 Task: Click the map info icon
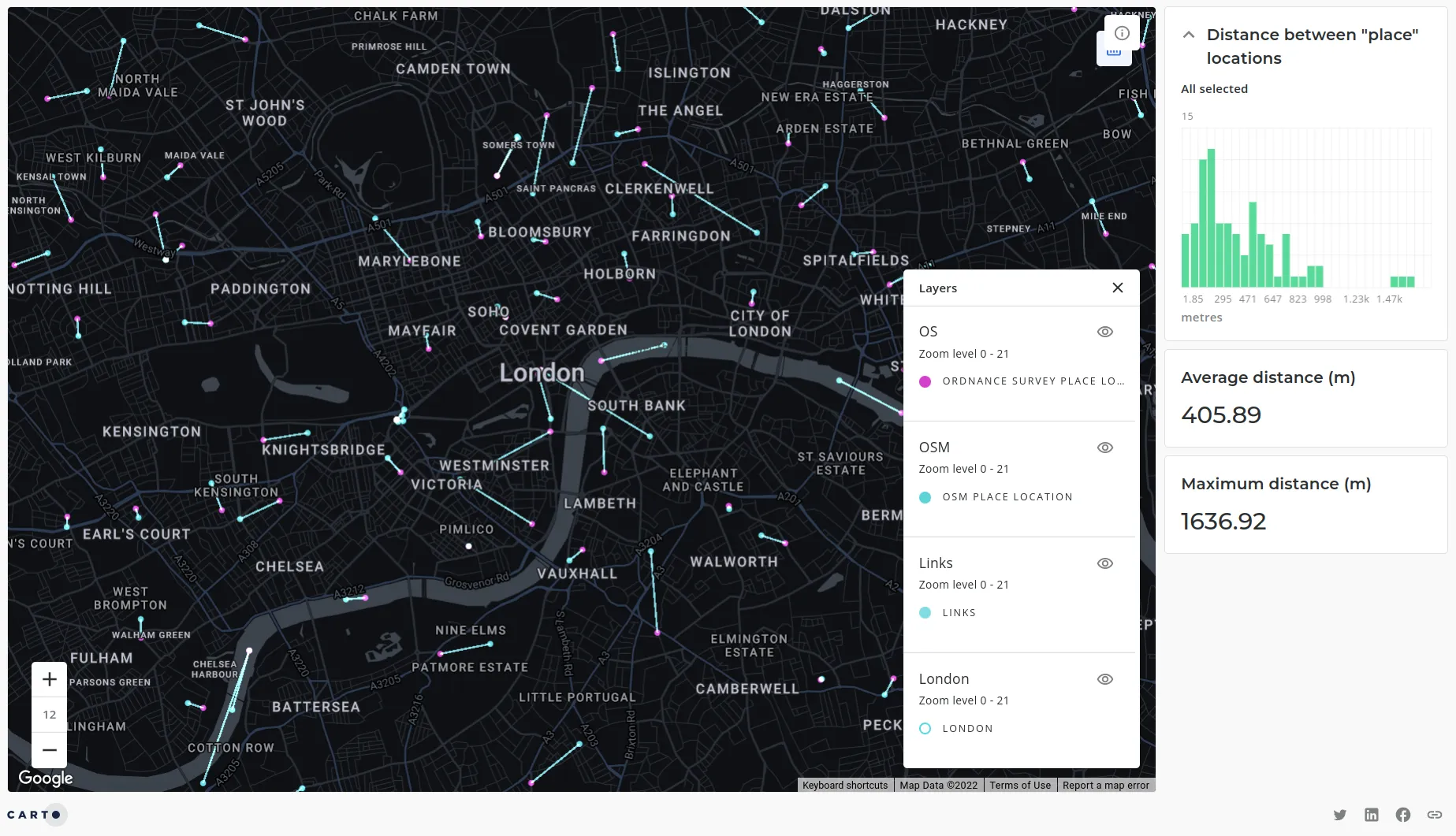tap(1122, 33)
